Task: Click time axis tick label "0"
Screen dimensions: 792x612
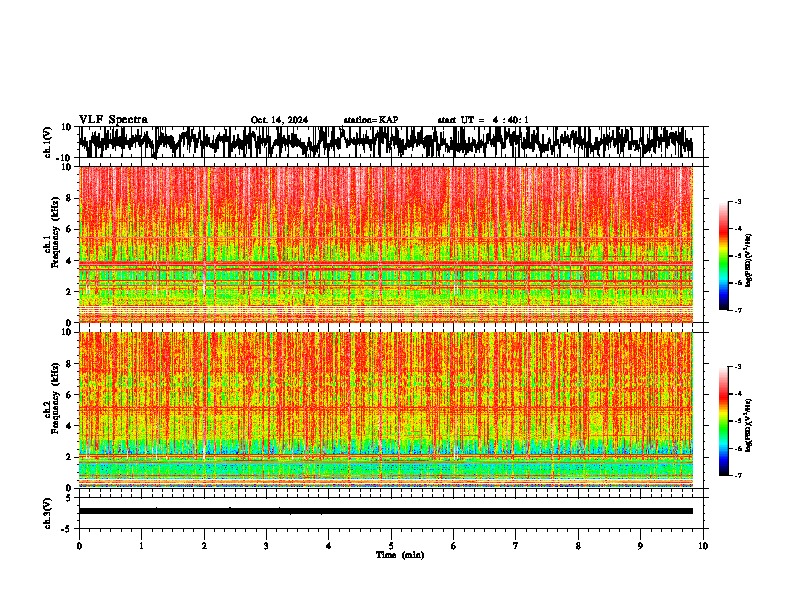Action: 79,546
